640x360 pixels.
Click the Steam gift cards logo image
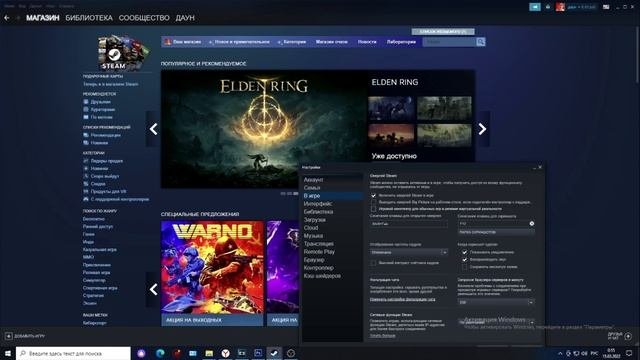[x=123, y=53]
